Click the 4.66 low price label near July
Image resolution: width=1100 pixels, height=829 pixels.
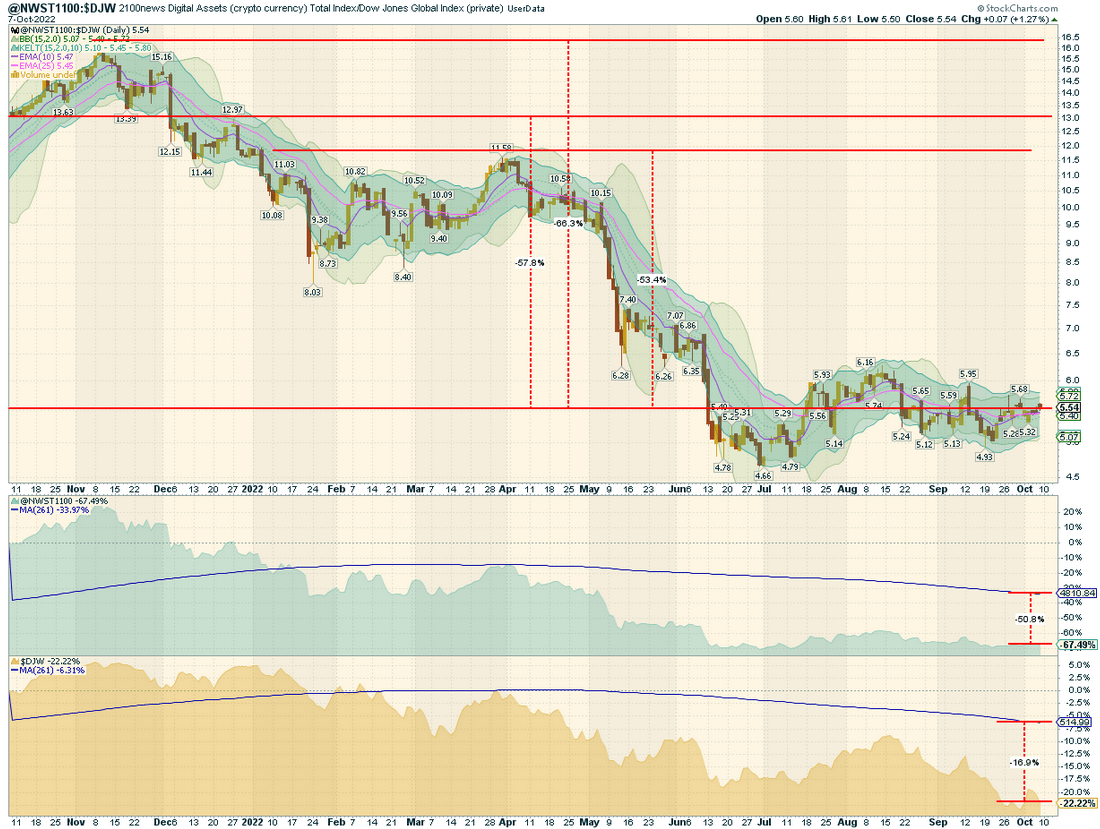pyautogui.click(x=762, y=476)
